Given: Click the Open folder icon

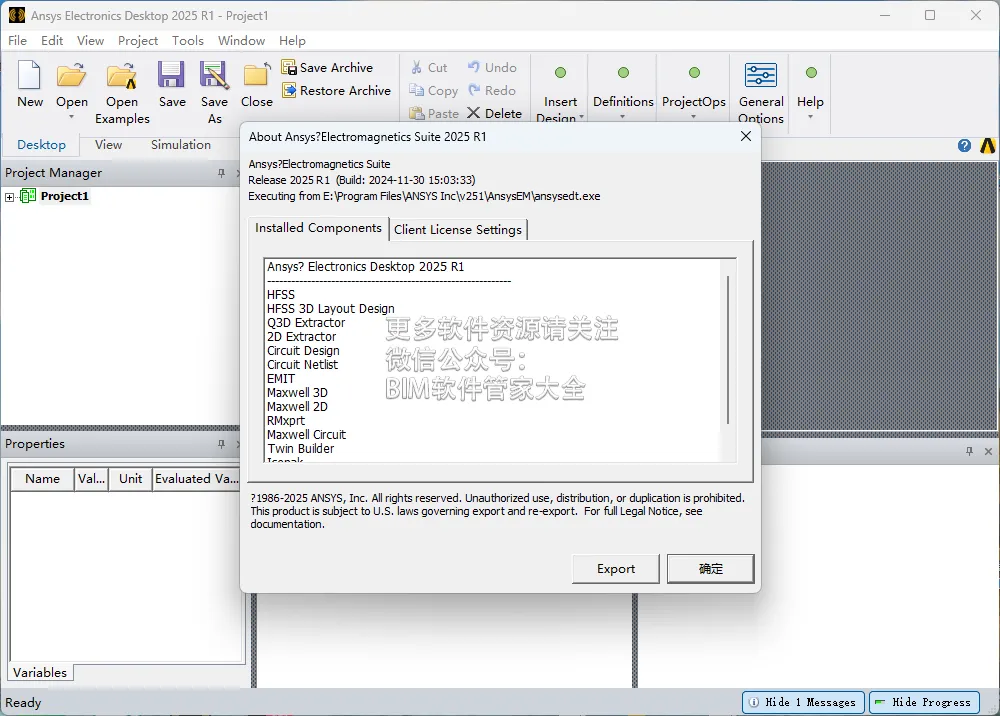Looking at the screenshot, I should pos(71,75).
